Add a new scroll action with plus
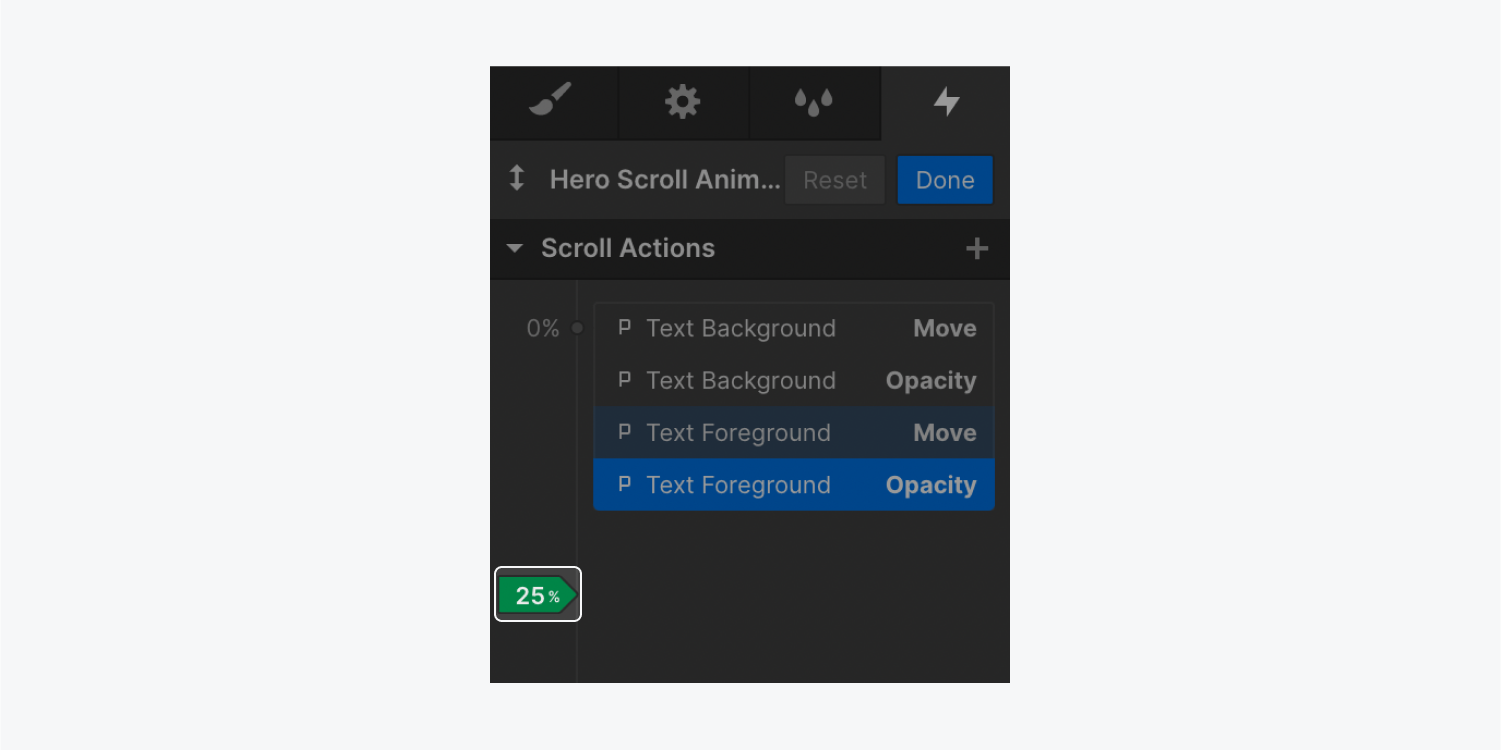Screen dimensions: 1501x751 pos(977,249)
